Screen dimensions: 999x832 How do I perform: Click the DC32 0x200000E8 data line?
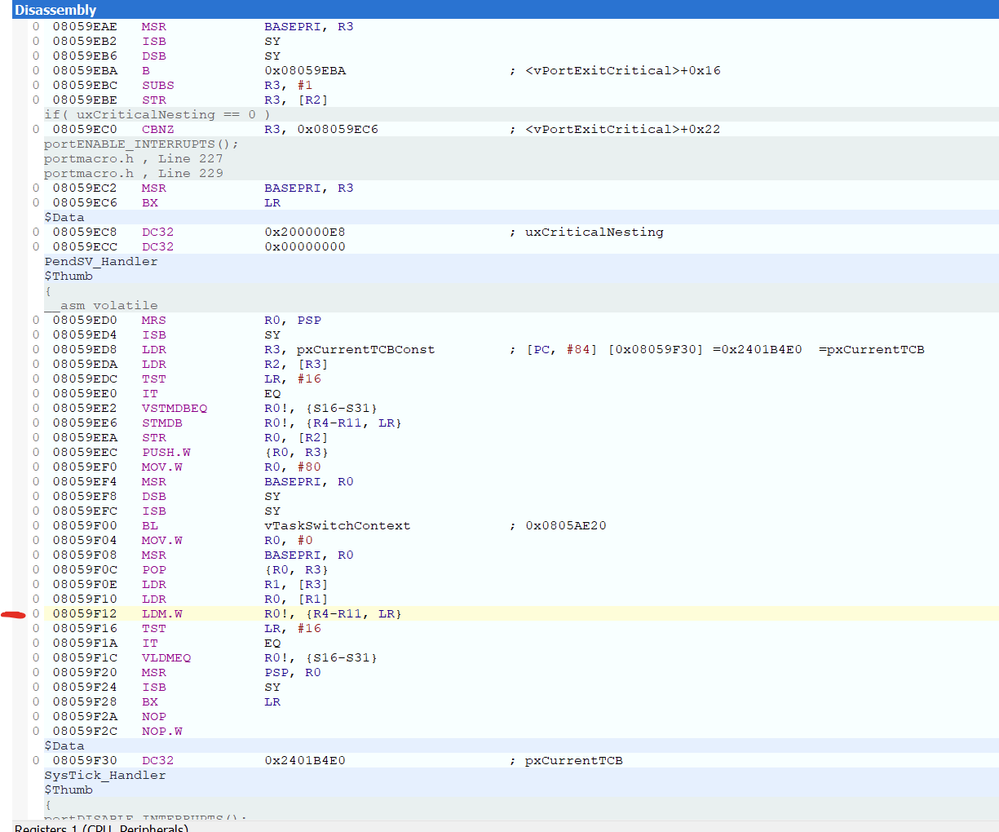(304, 232)
